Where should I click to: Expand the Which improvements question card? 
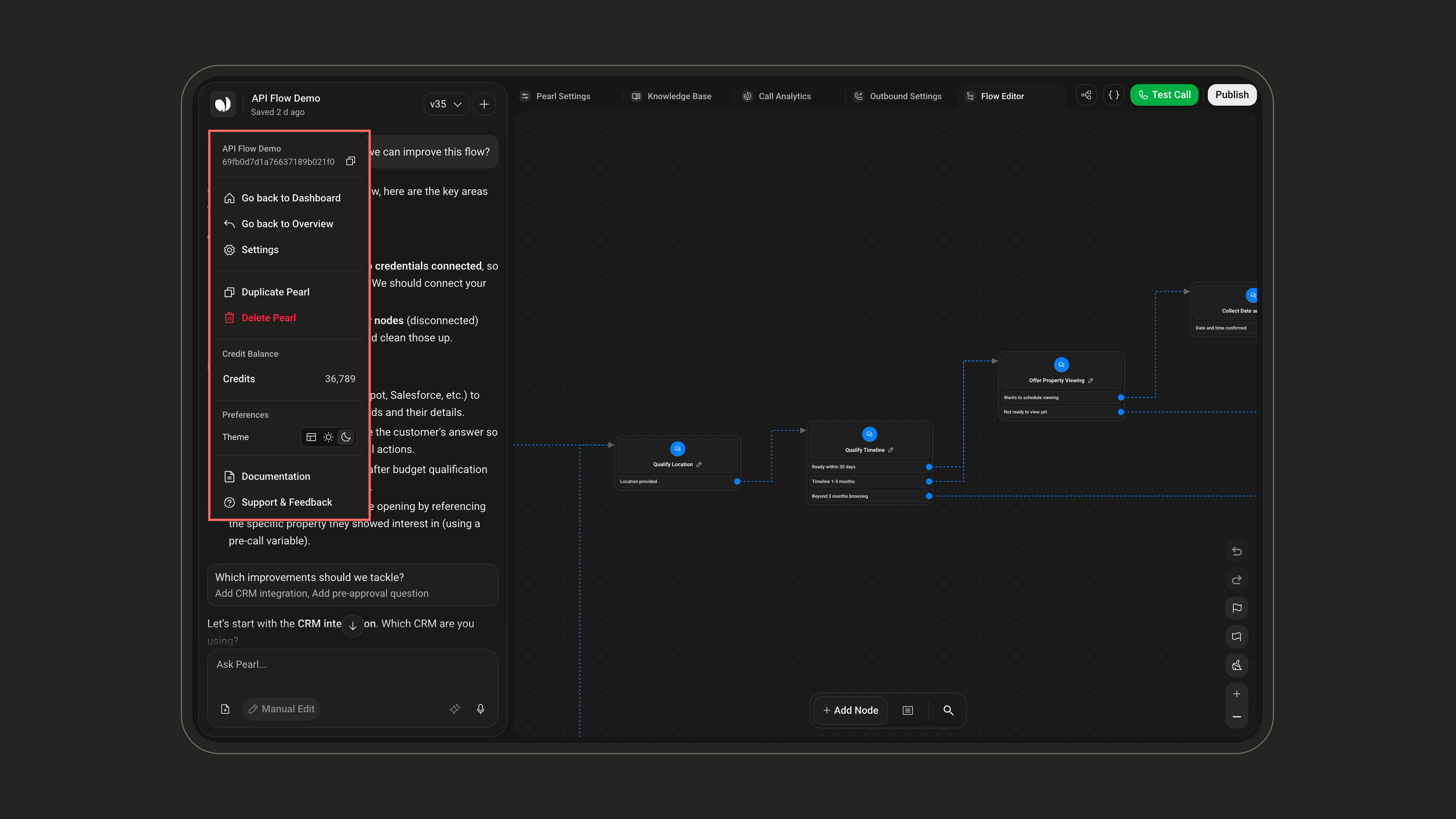pos(353,585)
